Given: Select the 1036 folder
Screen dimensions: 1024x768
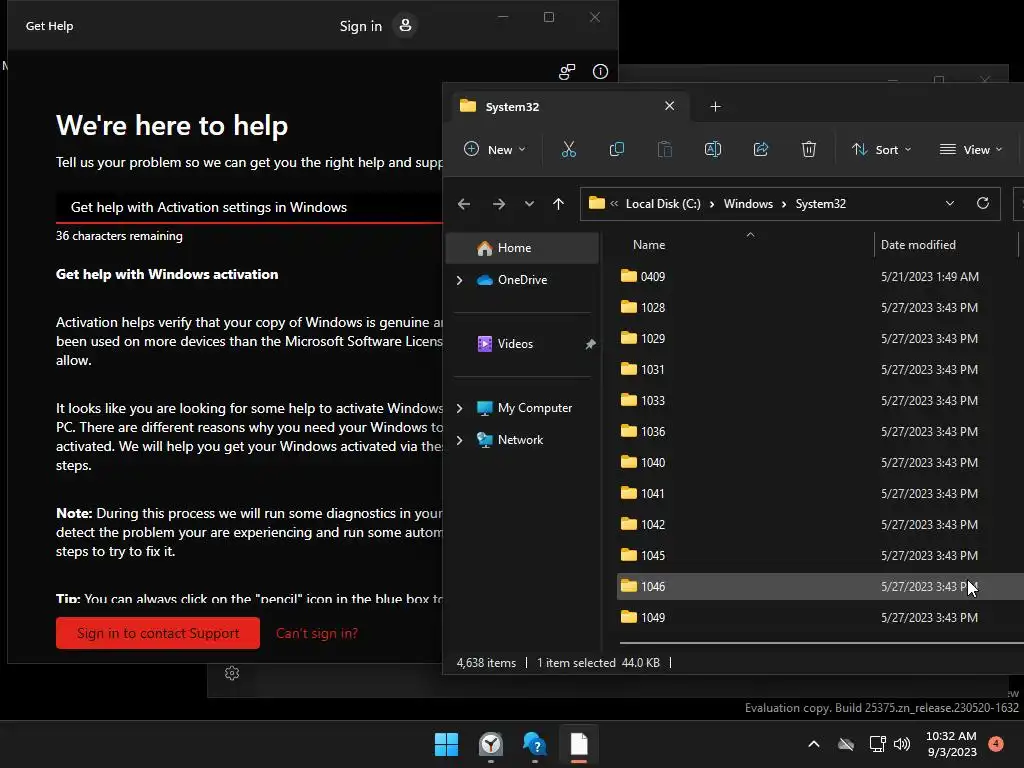Looking at the screenshot, I should click(820, 432).
